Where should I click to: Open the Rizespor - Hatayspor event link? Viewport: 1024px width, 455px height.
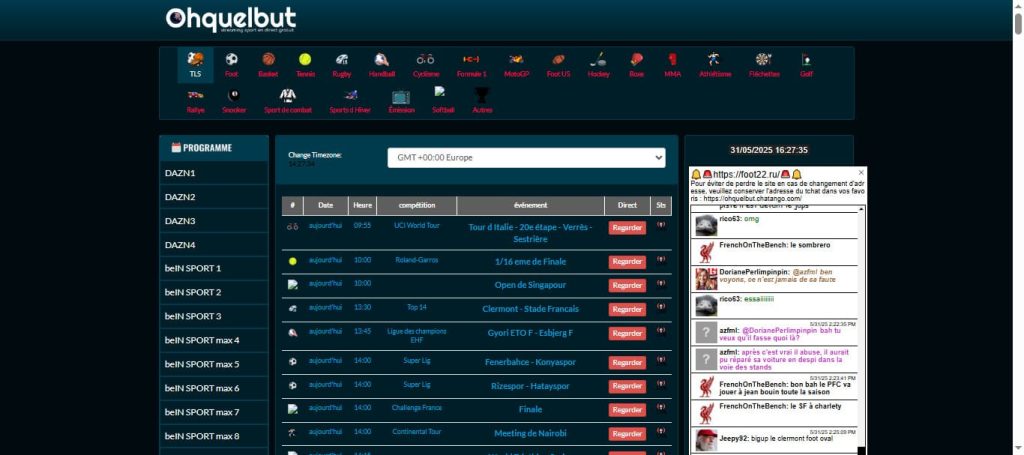(x=530, y=386)
